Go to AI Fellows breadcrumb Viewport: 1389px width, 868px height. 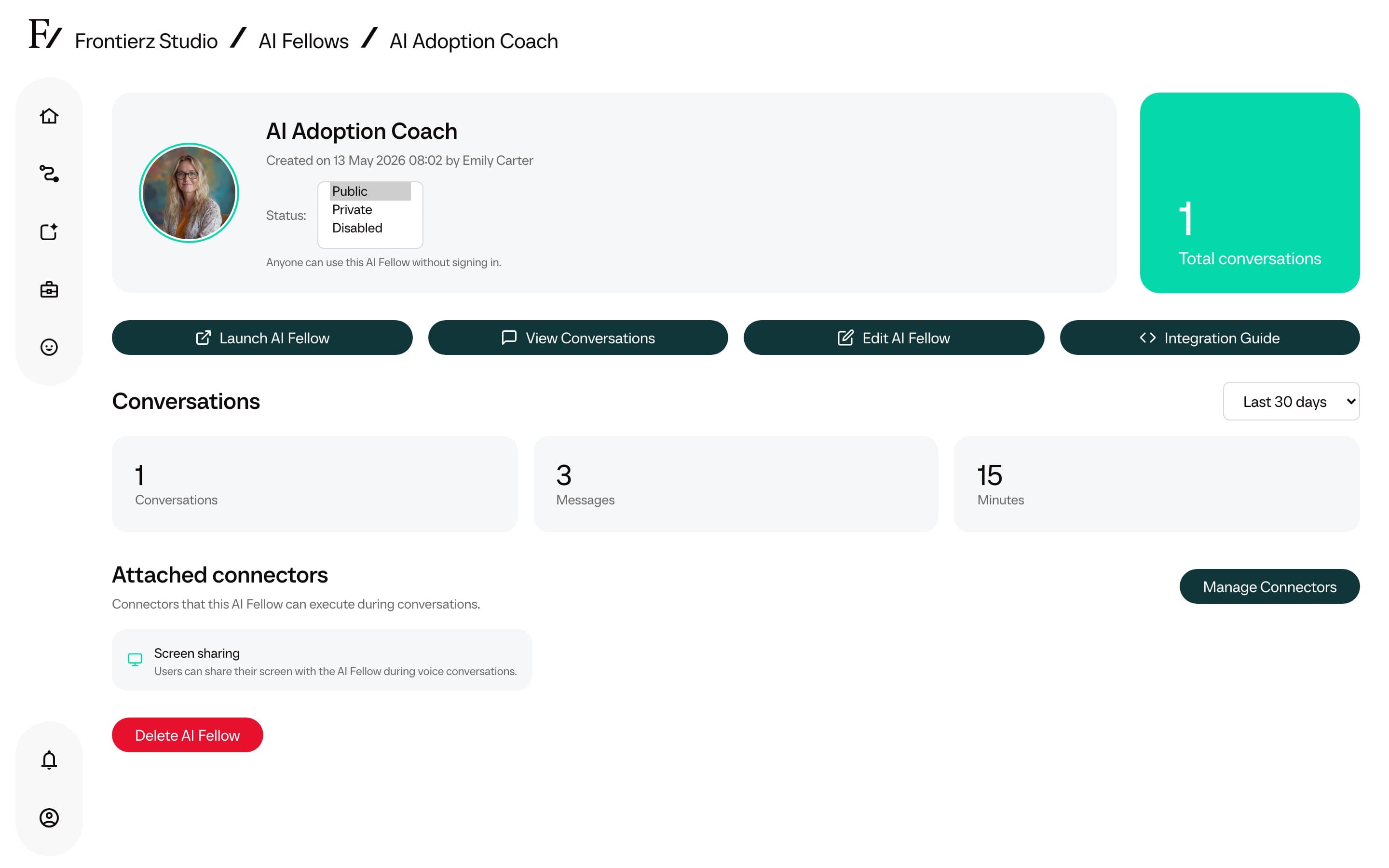[x=303, y=41]
